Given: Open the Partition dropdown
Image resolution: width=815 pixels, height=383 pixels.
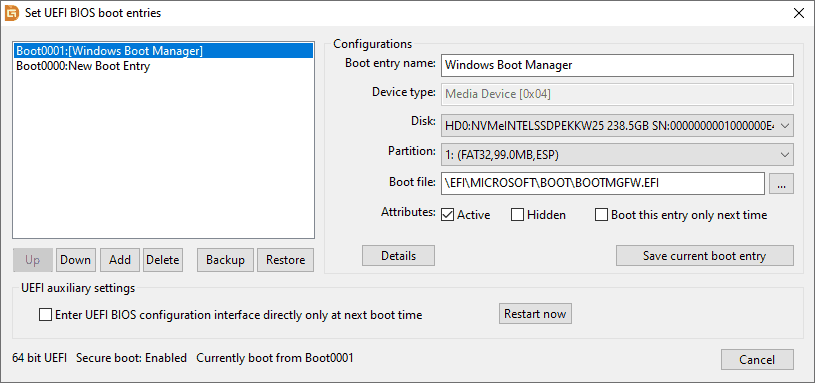Looking at the screenshot, I should pos(617,154).
